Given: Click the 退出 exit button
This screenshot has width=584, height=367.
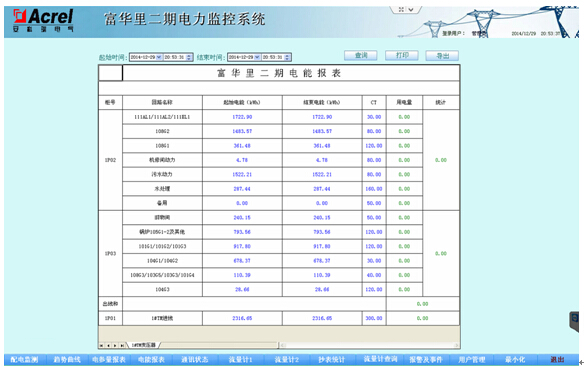Looking at the screenshot, I should 558,360.
